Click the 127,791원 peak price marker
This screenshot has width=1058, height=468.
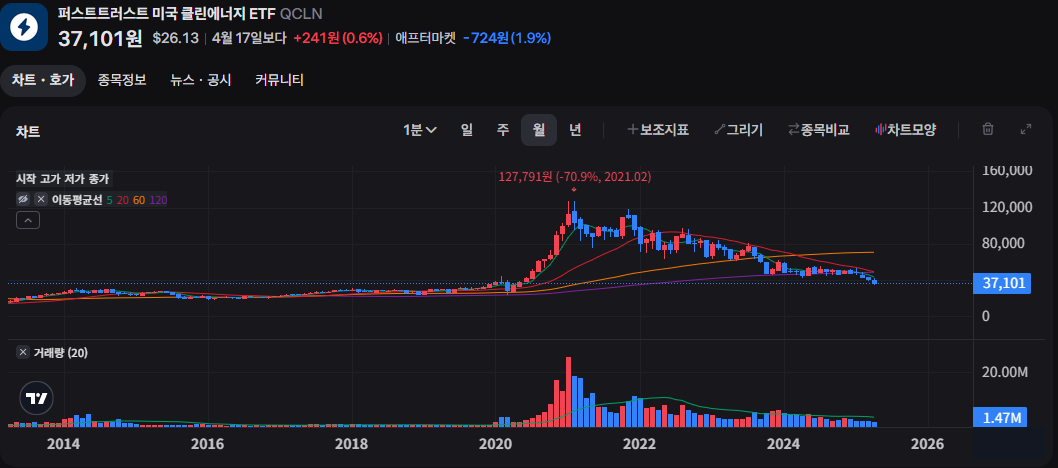tap(575, 177)
